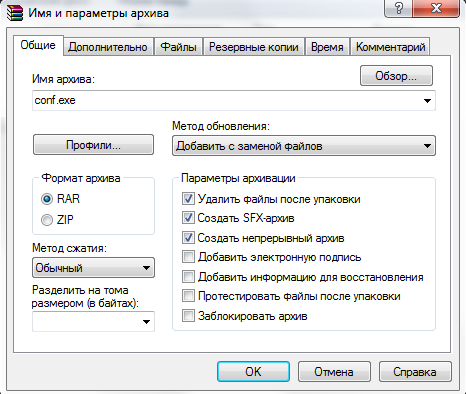Toggle Создать непрерывный архив checkbox

tap(188, 238)
